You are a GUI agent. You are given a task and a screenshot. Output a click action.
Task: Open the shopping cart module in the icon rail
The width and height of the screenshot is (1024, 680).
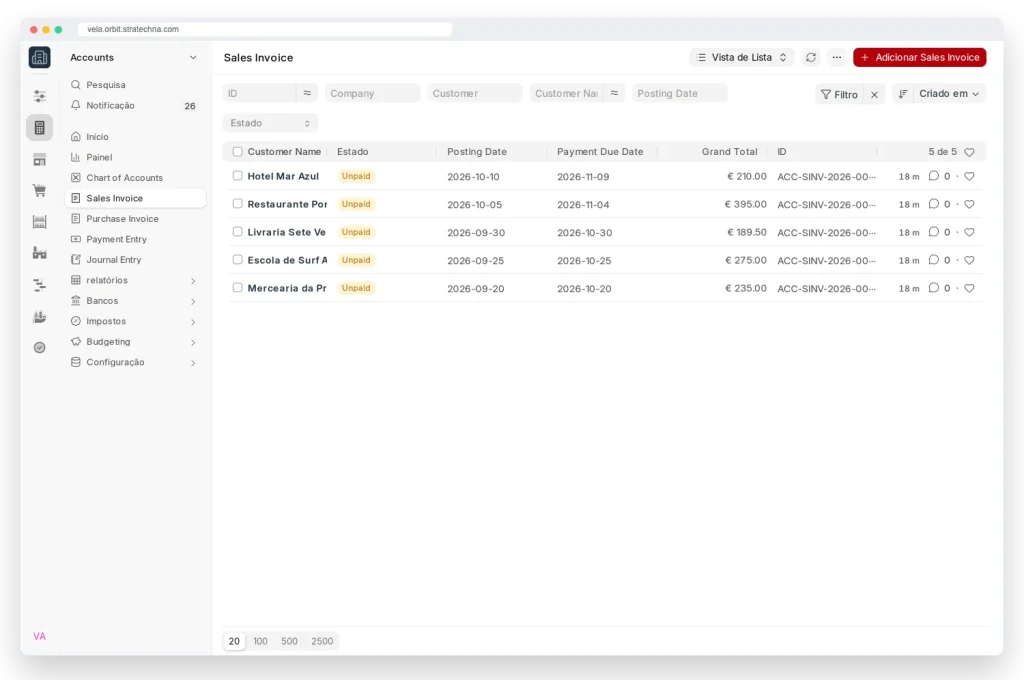coord(39,191)
